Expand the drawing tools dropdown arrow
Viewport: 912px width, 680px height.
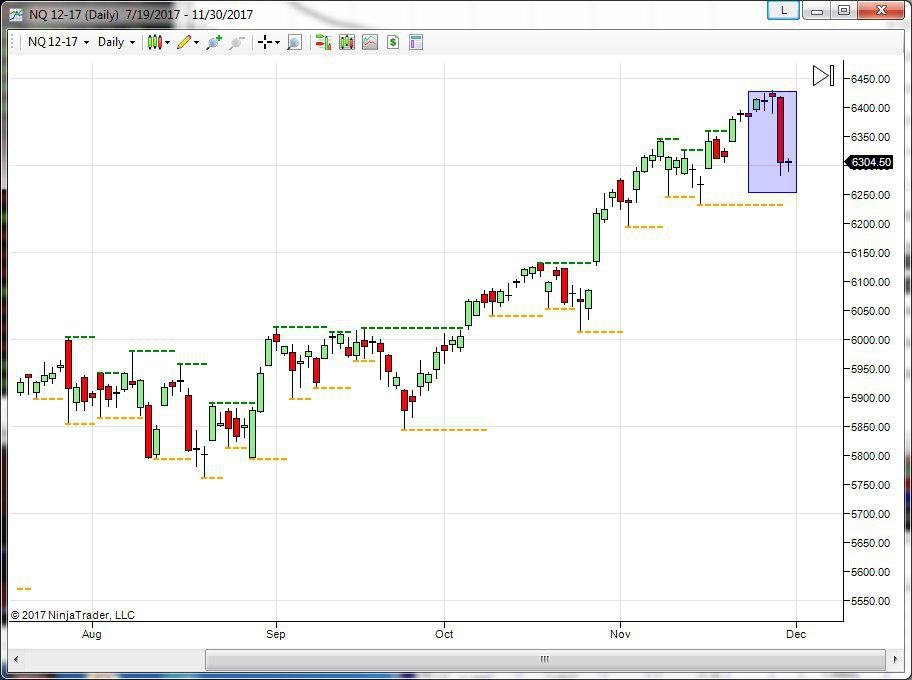tap(197, 42)
